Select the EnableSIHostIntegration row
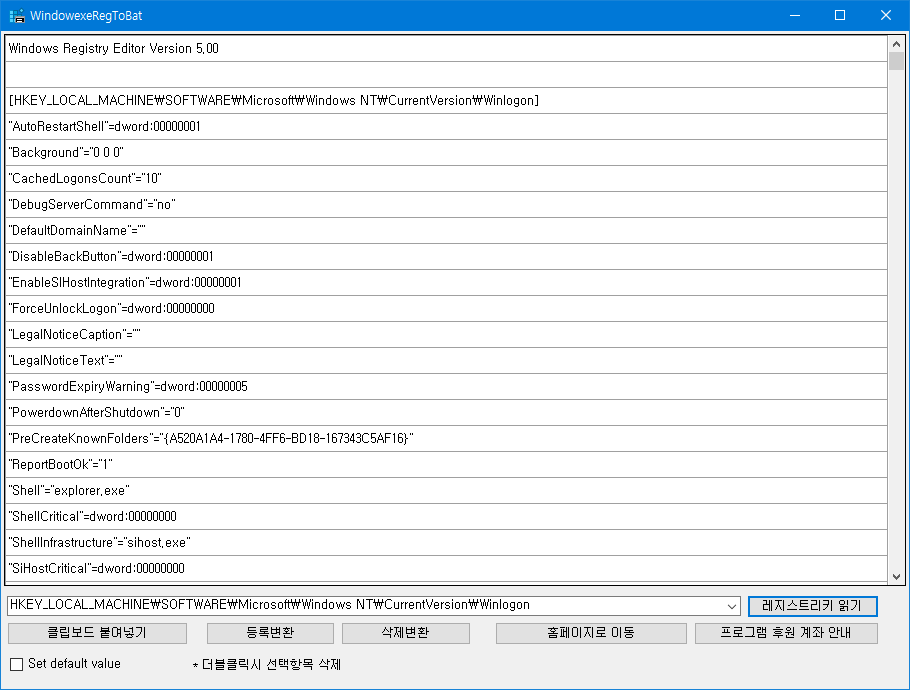The height and width of the screenshot is (690, 910). 446,283
